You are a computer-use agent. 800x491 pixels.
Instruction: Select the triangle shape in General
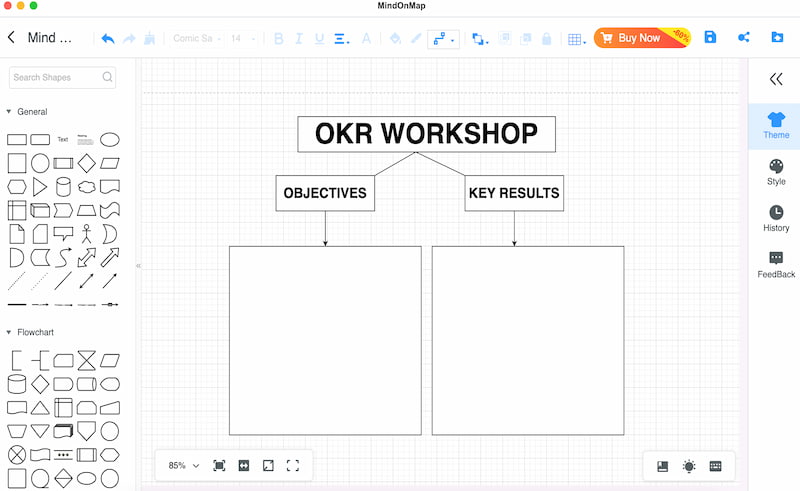pyautogui.click(x=39, y=187)
